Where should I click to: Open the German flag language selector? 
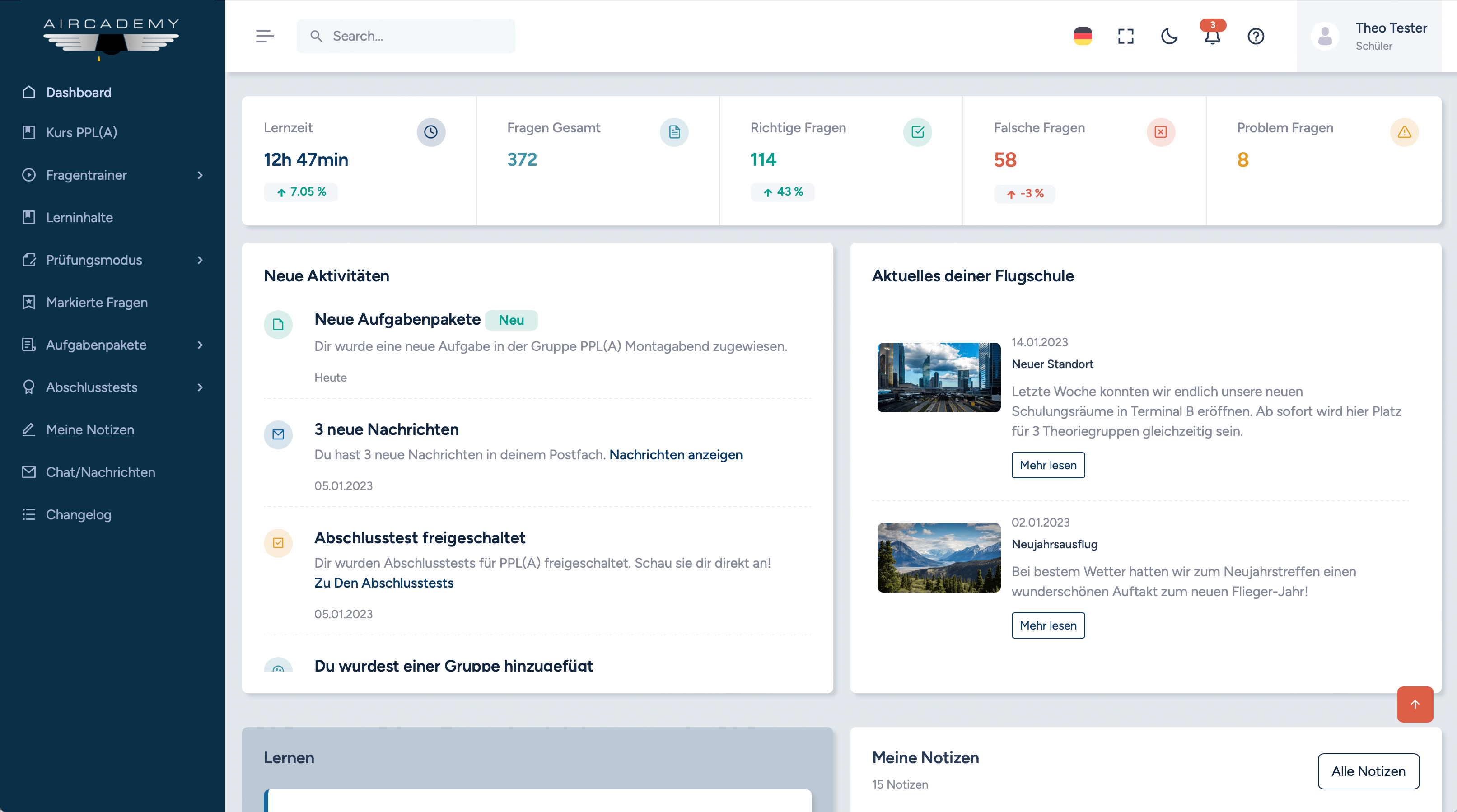tap(1083, 36)
